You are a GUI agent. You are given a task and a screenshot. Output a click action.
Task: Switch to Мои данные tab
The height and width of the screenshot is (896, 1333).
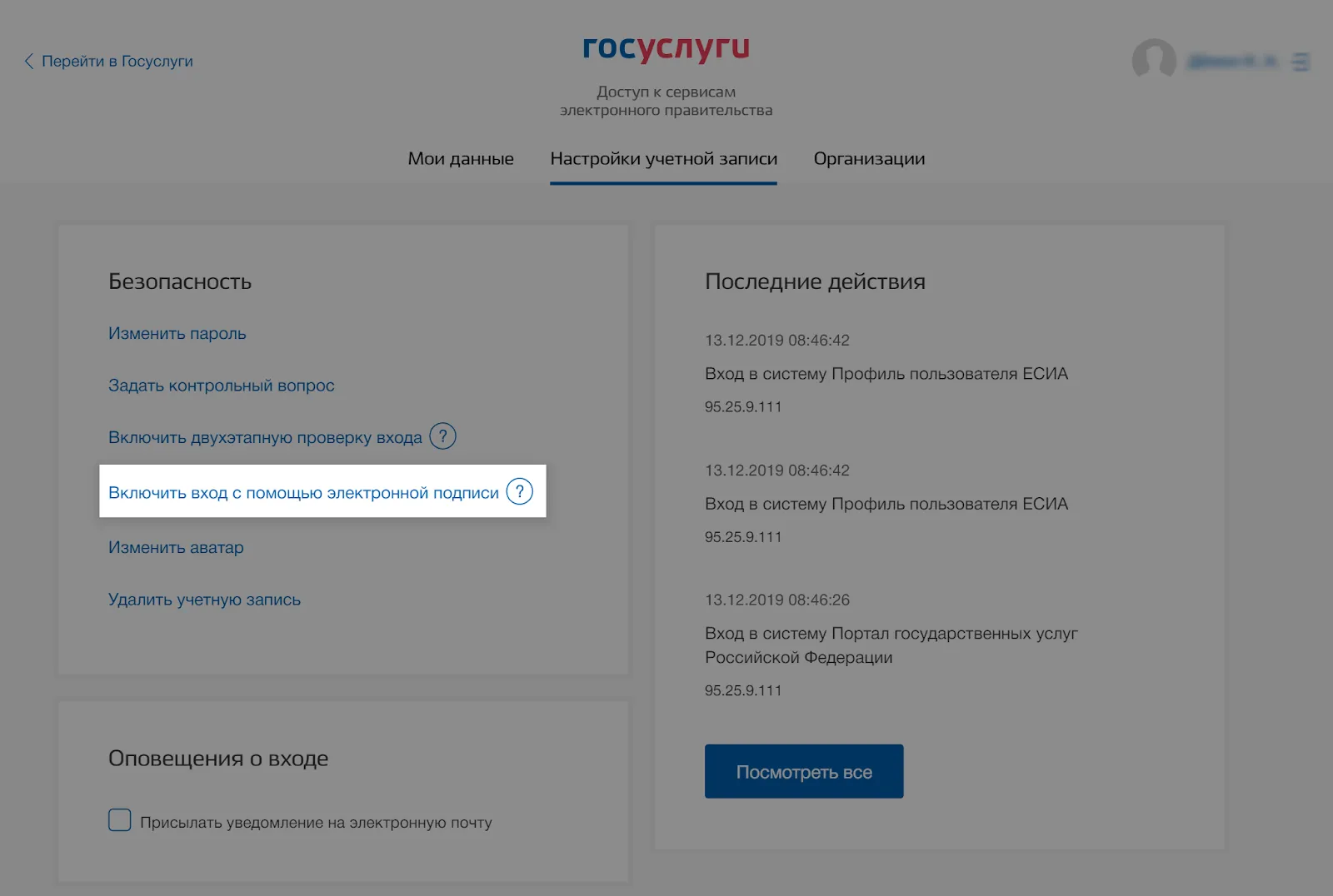click(x=461, y=158)
